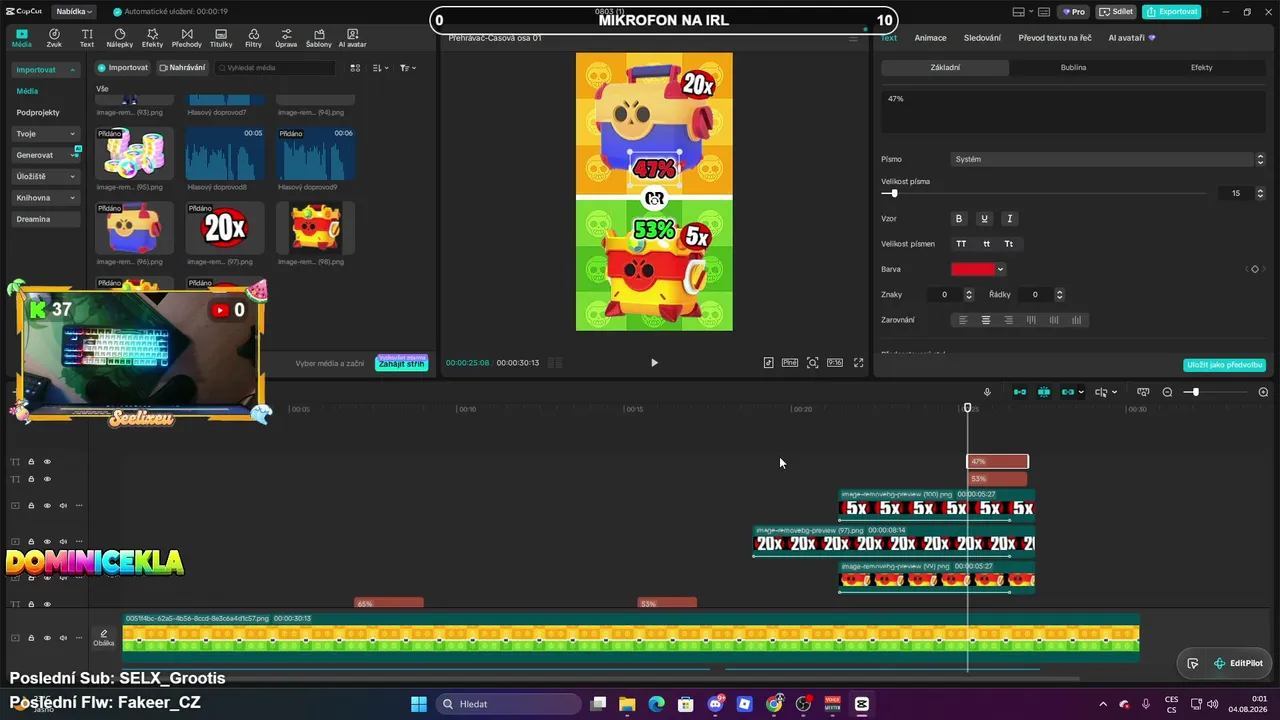Open the Šablony templates panel
Screen dimensions: 1280x720
[319, 38]
